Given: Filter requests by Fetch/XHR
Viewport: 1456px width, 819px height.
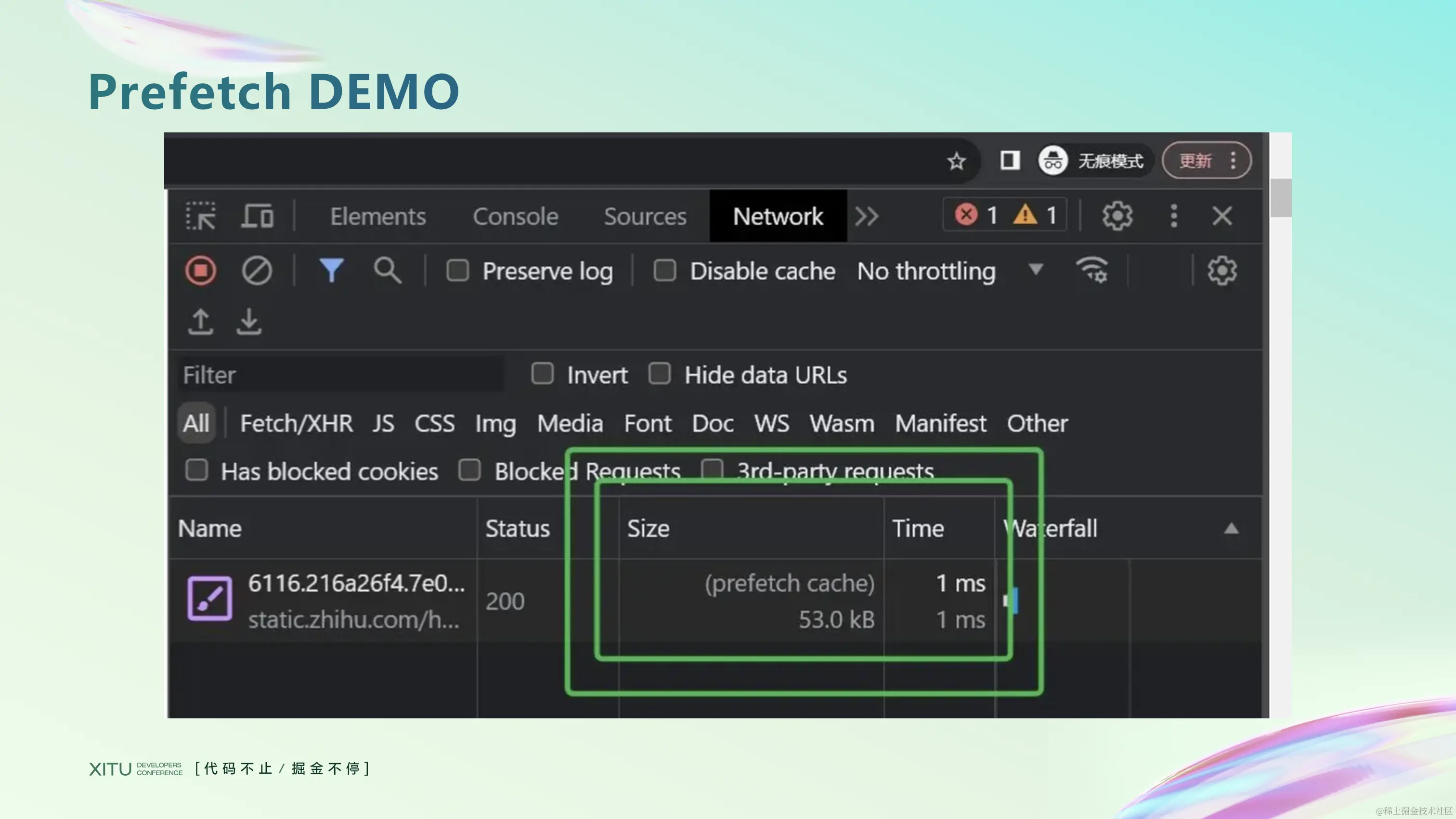Looking at the screenshot, I should tap(296, 423).
